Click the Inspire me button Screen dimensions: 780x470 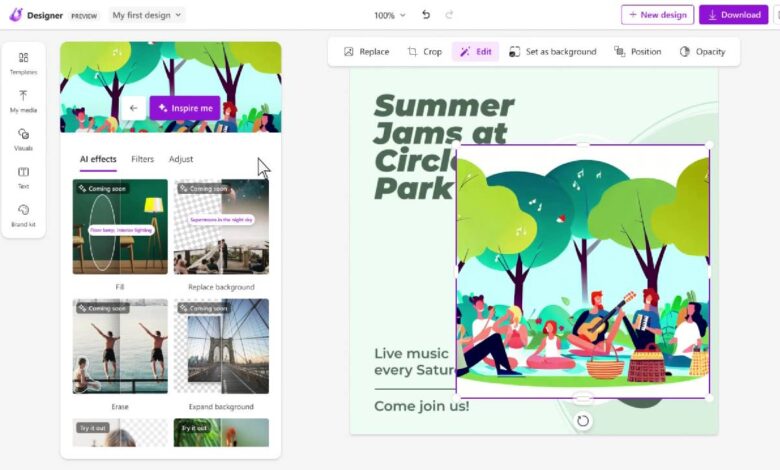[x=185, y=108]
